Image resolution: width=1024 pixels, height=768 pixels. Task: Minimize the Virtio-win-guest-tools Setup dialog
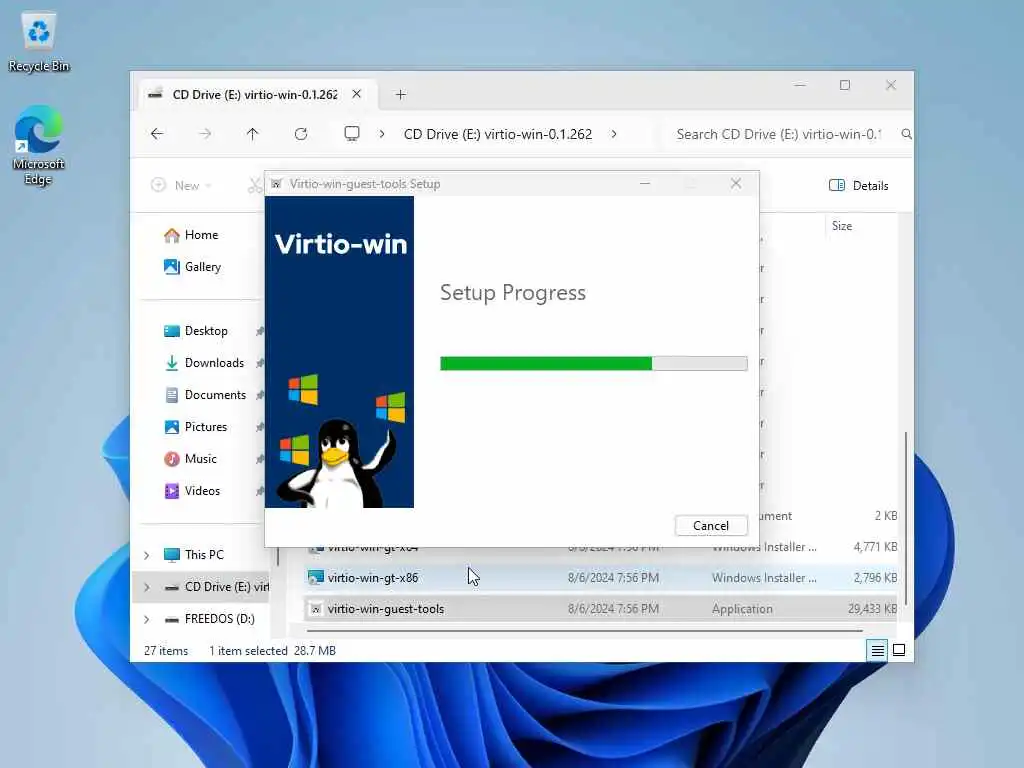(645, 184)
